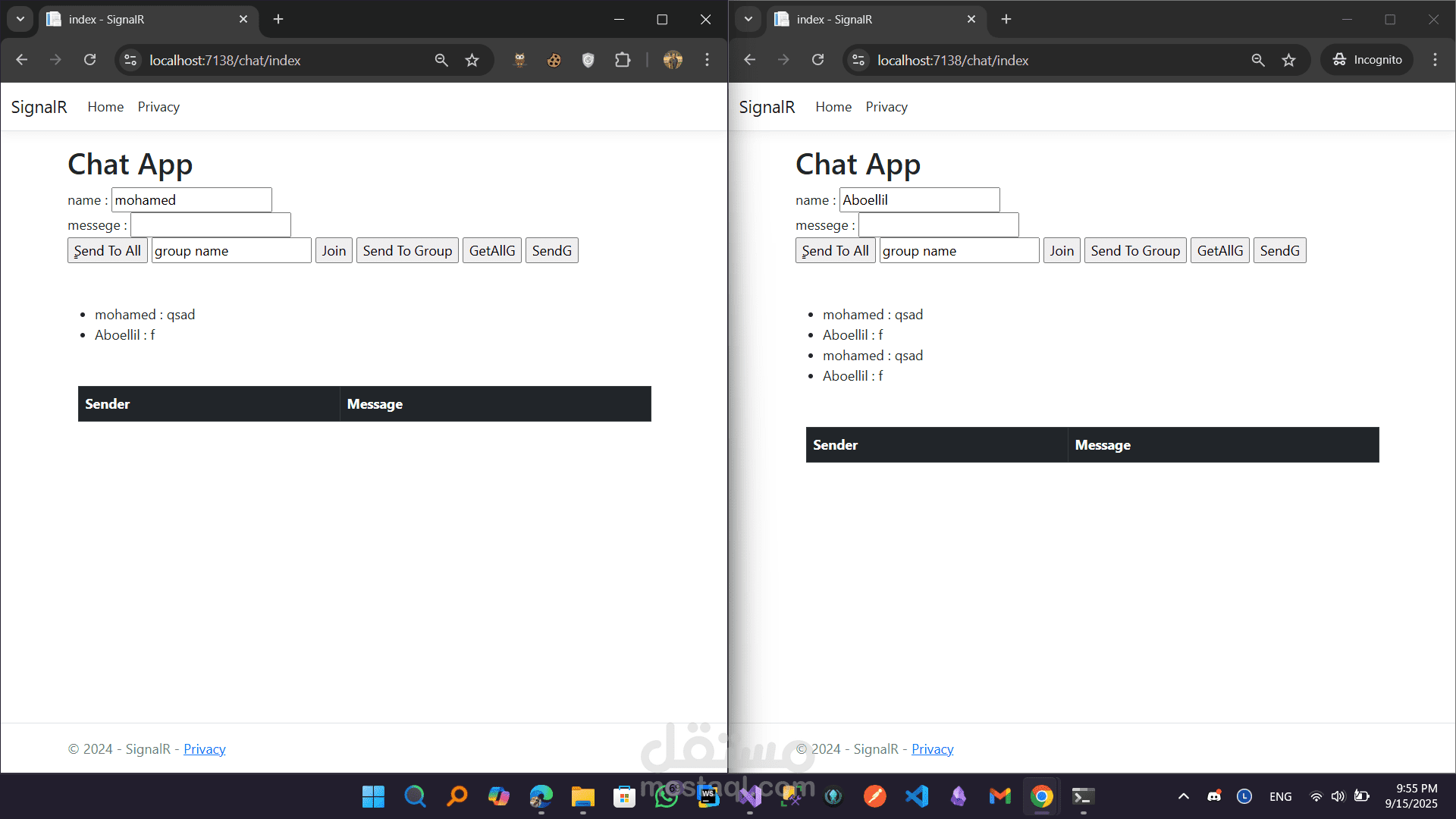Open Gmail from the taskbar
The width and height of the screenshot is (1456, 819).
[999, 796]
